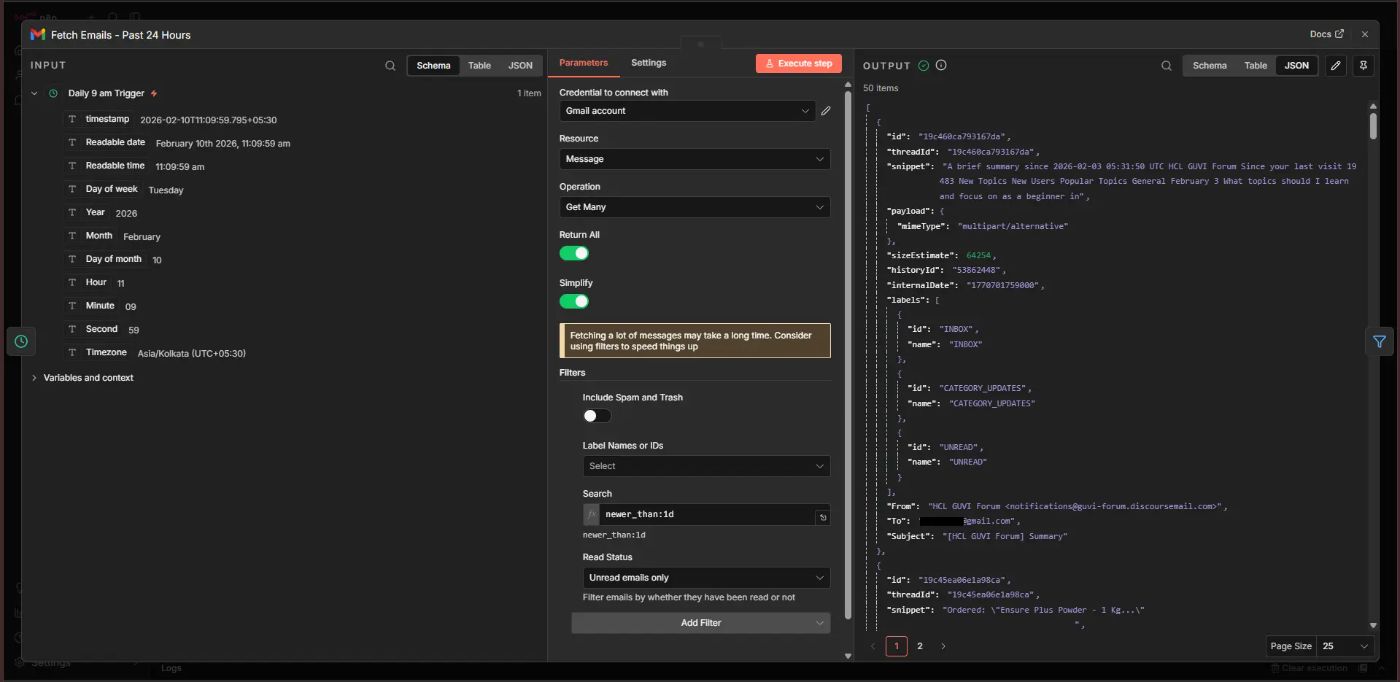Pin the output data icon
This screenshot has width=1400, height=682.
[x=1363, y=66]
